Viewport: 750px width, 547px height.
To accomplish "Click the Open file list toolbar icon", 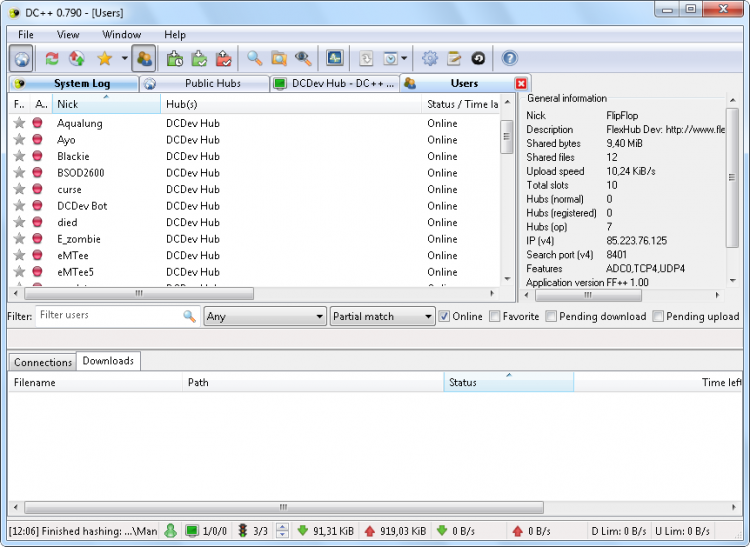I will [x=366, y=58].
